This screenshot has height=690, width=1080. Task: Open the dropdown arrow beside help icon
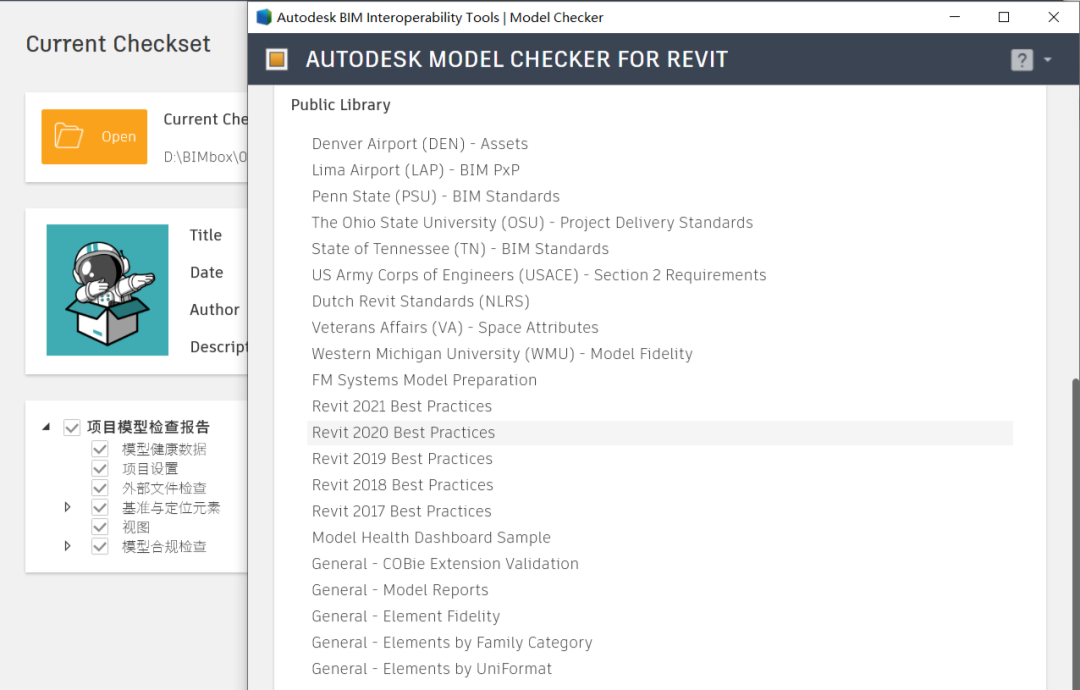tap(1047, 60)
